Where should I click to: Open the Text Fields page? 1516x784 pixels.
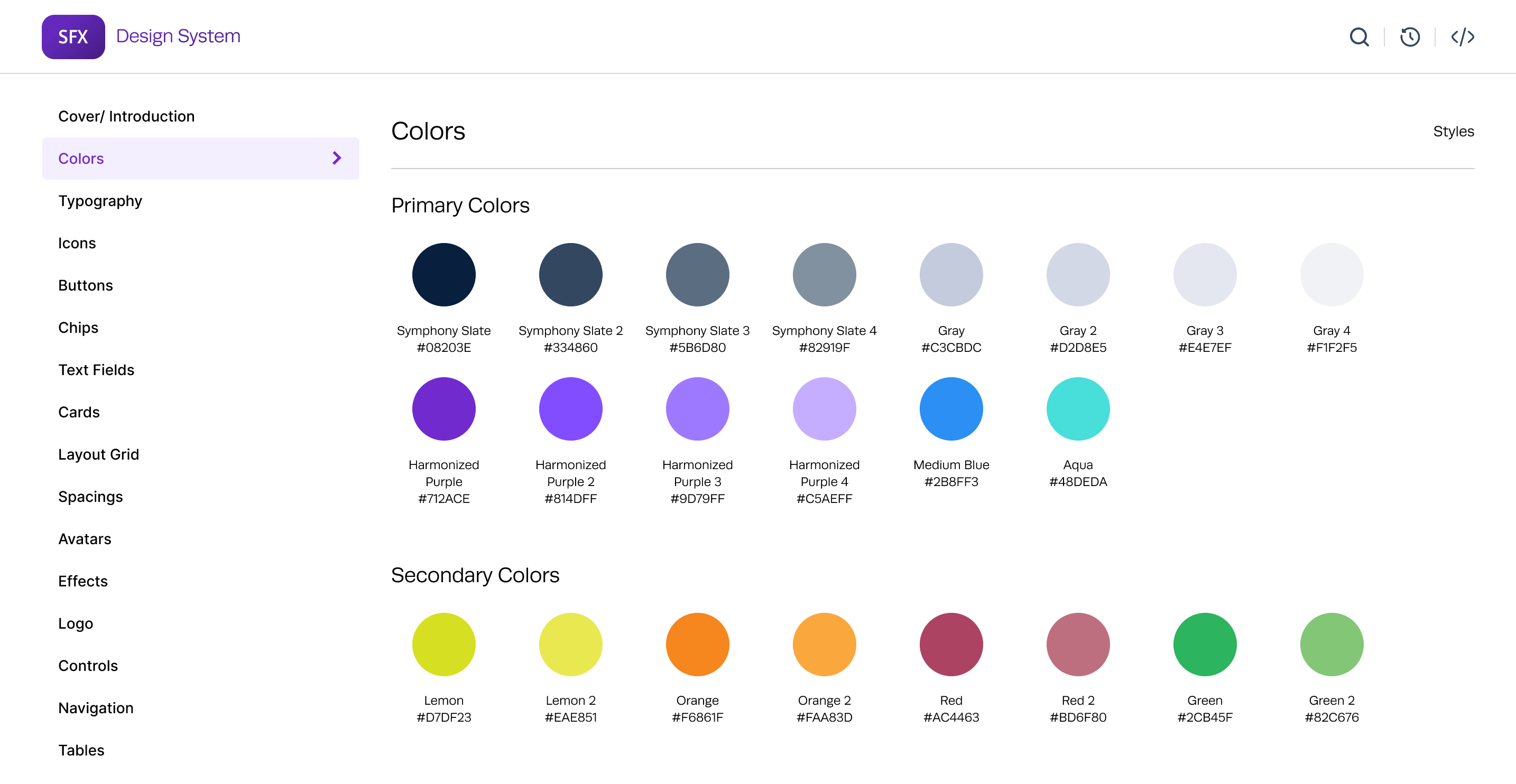click(96, 369)
